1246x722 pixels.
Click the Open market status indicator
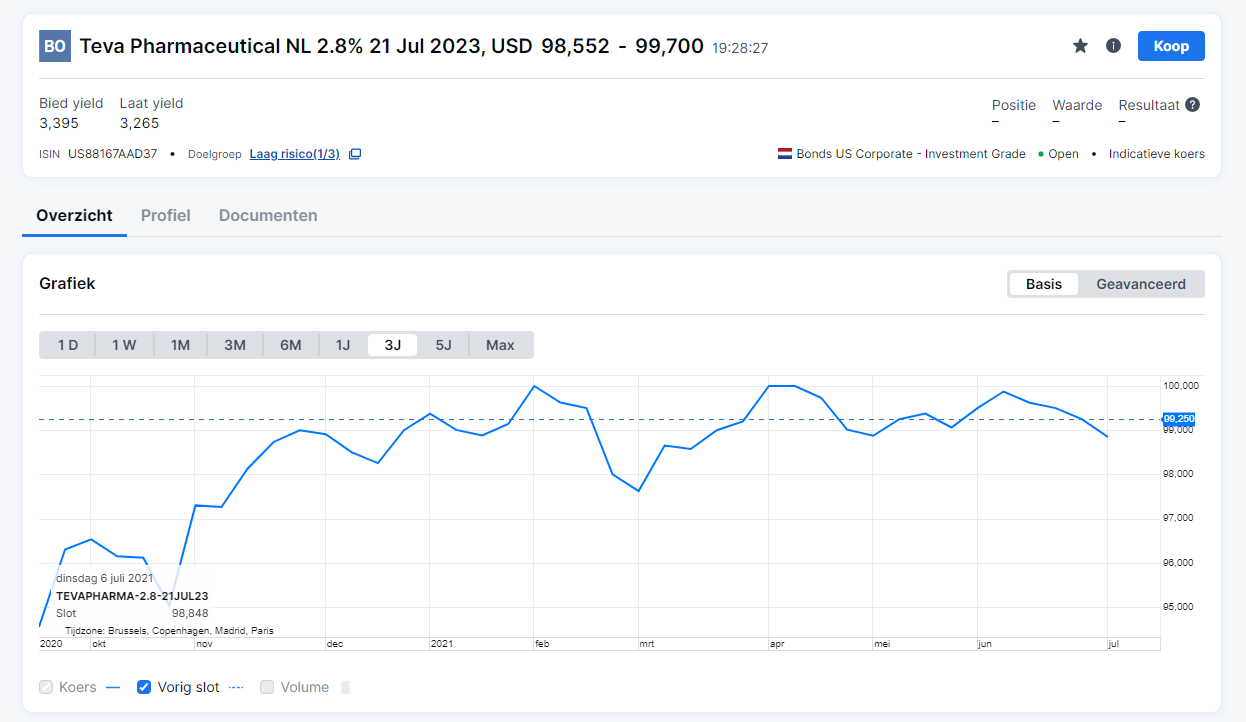[x=1058, y=154]
